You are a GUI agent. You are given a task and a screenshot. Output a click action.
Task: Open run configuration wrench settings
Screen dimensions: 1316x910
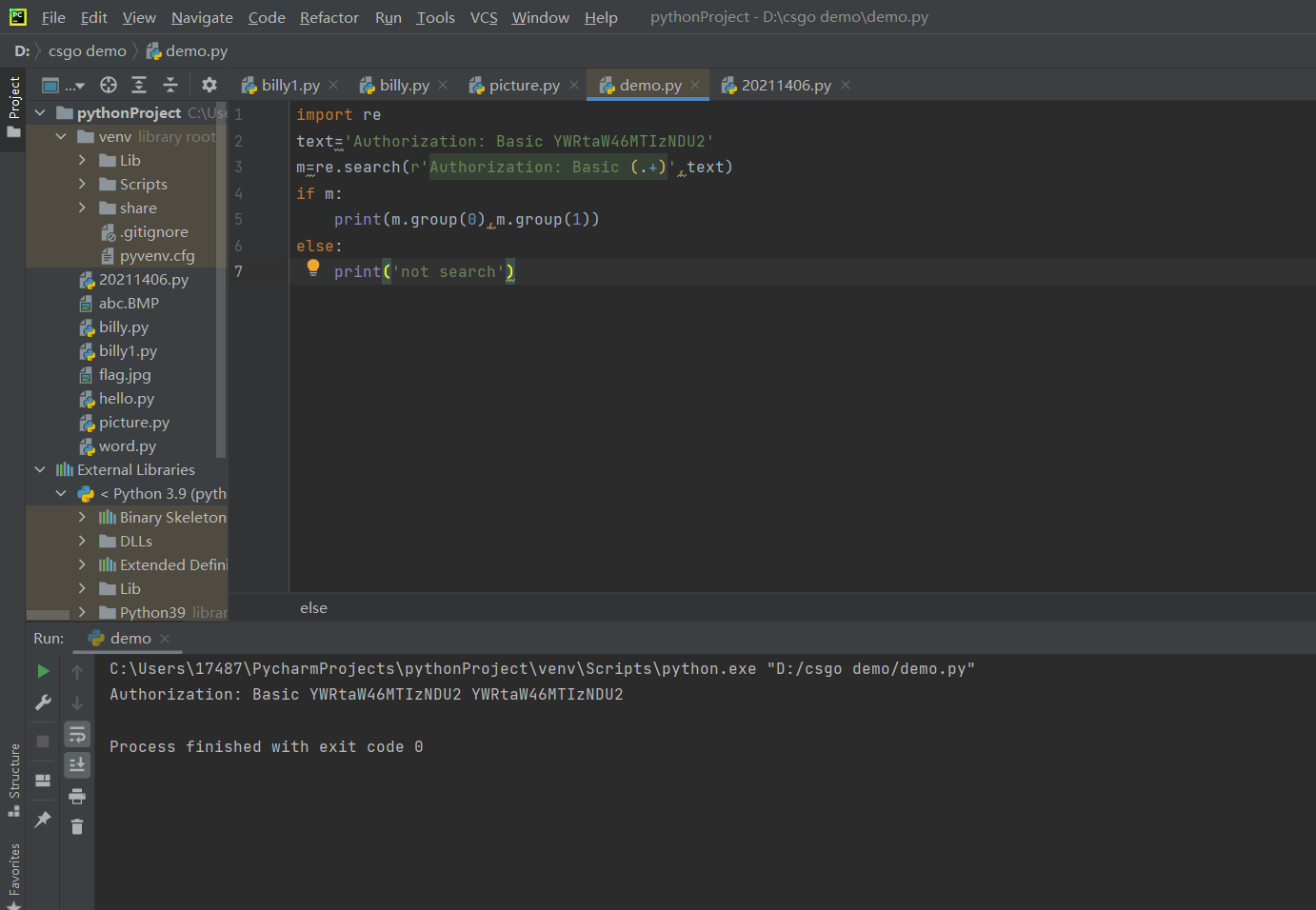pos(43,702)
